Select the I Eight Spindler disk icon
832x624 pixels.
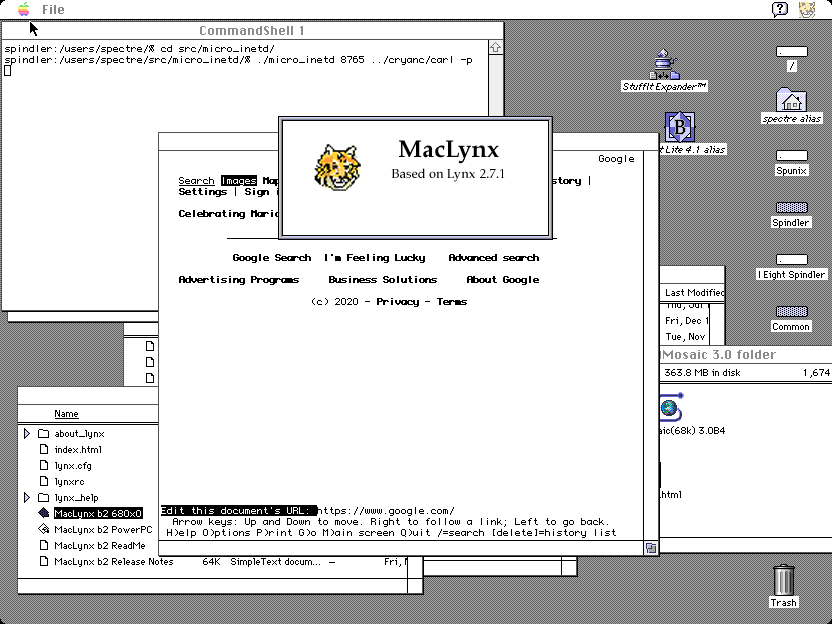(792, 259)
